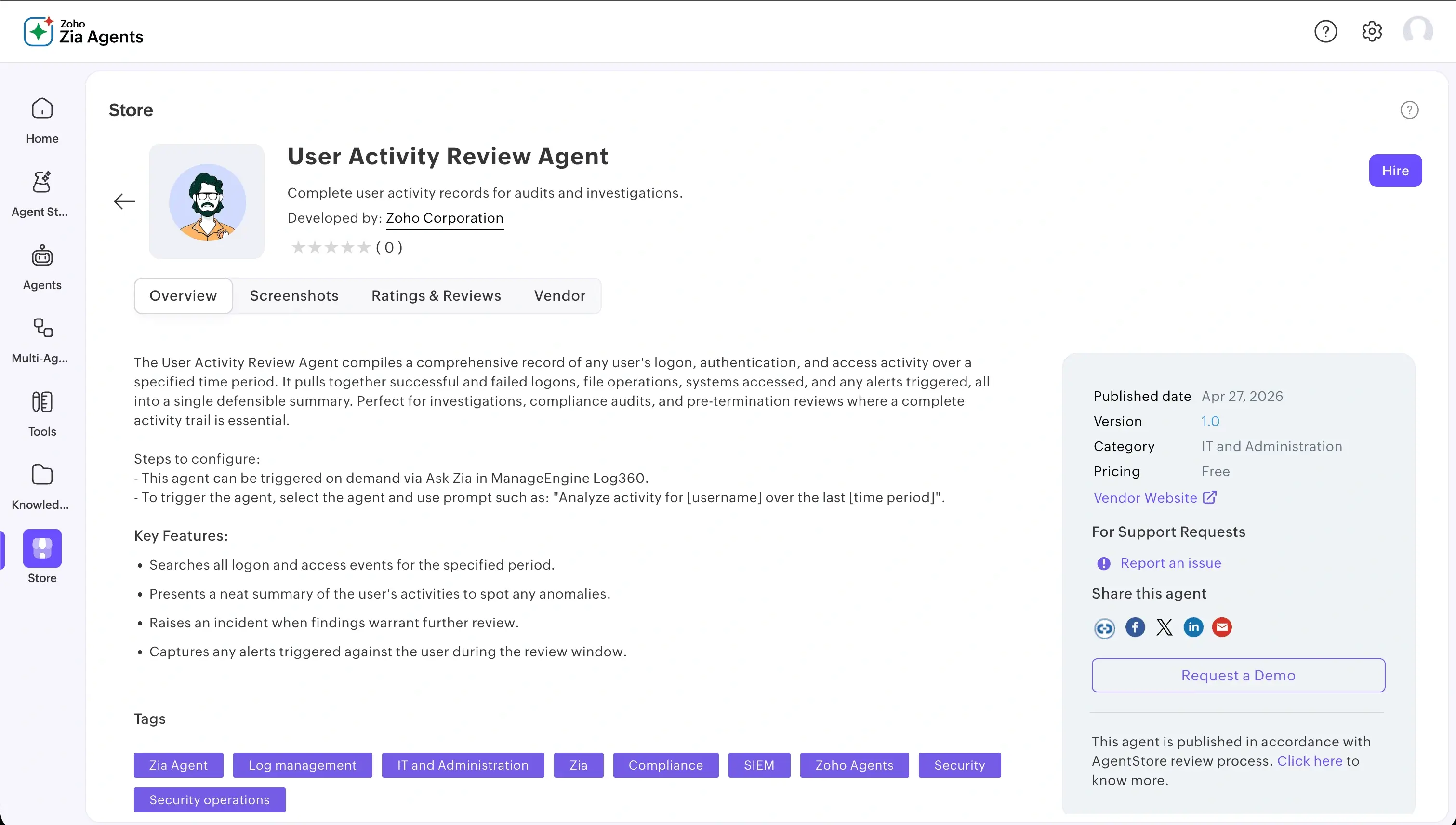Click the Store page heading
This screenshot has height=825, width=1456.
(x=131, y=110)
